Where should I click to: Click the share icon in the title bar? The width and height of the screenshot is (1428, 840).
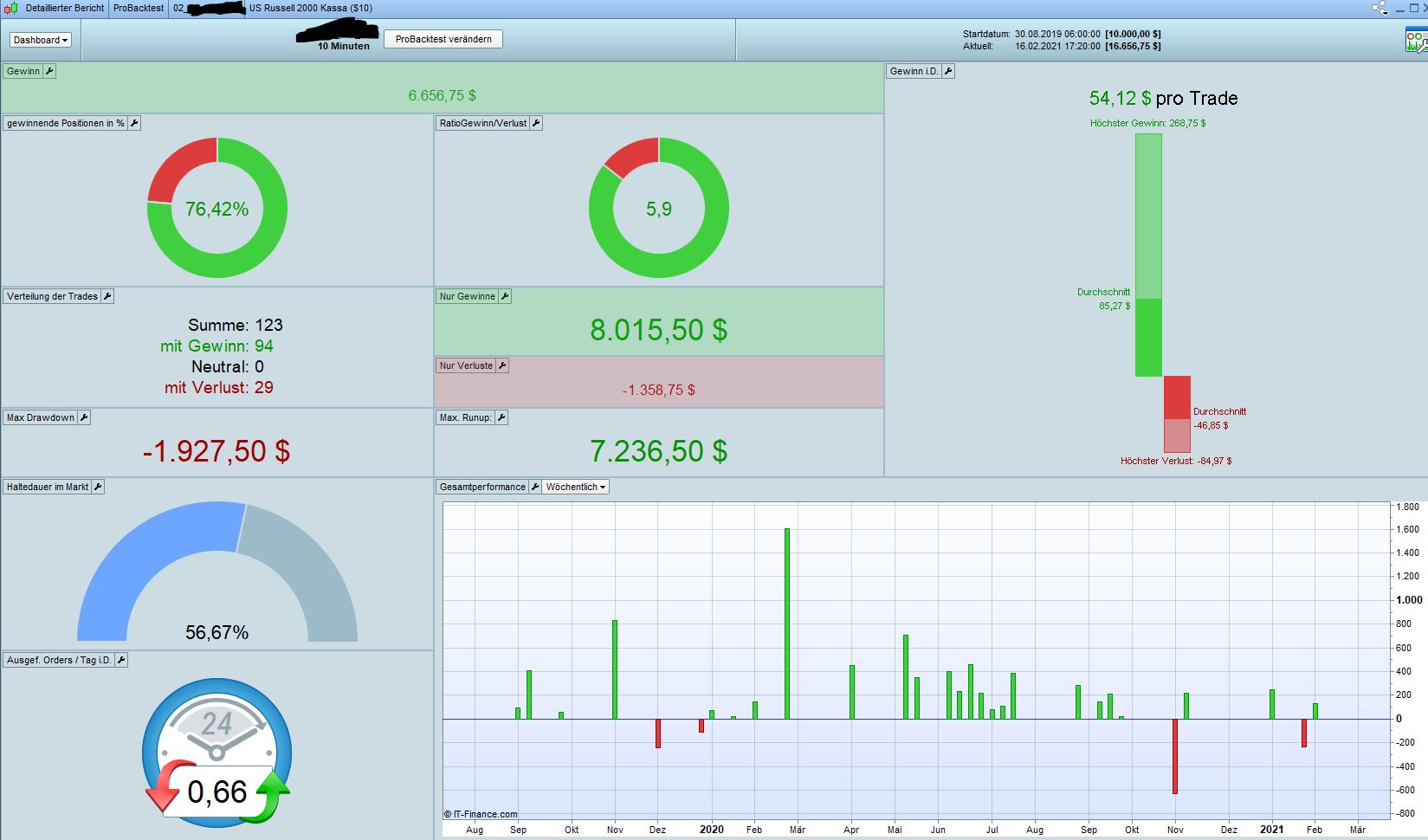(x=1380, y=8)
